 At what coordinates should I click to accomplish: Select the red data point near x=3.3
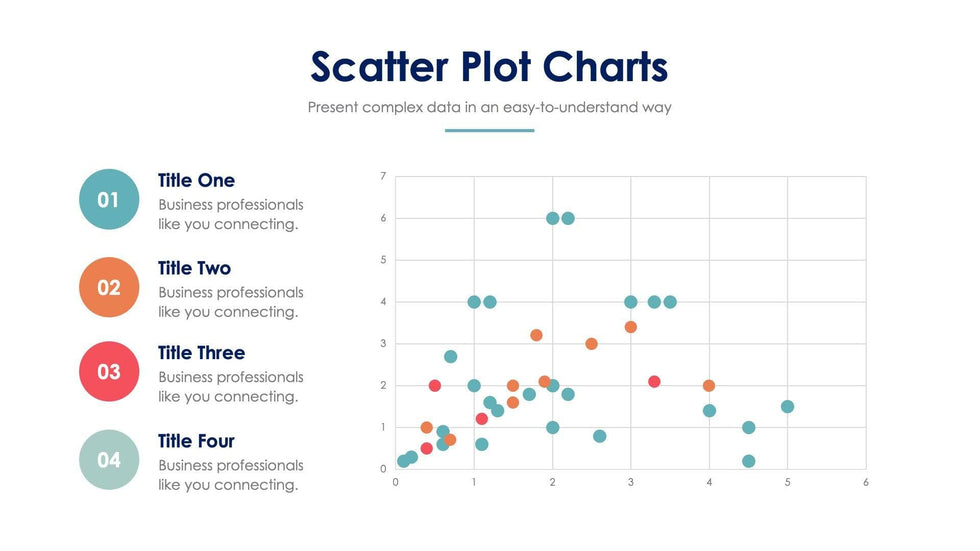pyautogui.click(x=654, y=381)
